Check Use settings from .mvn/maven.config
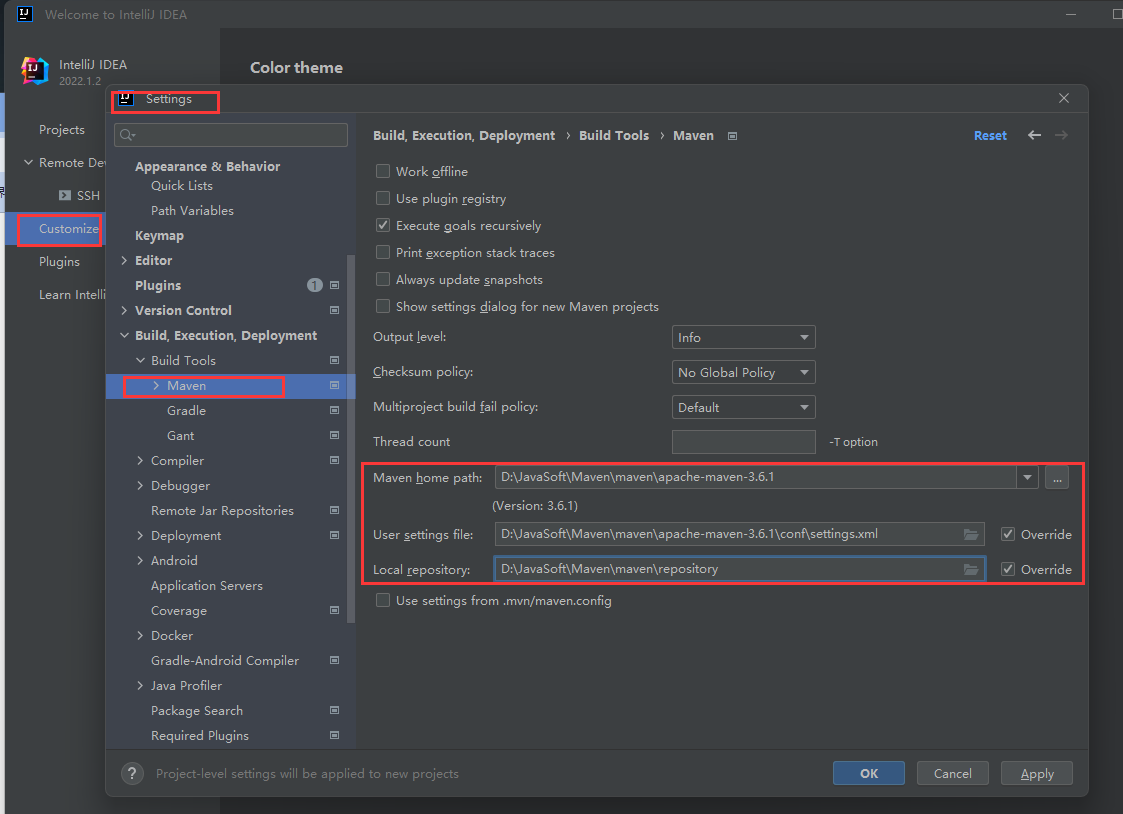Viewport: 1123px width, 814px height. [383, 601]
